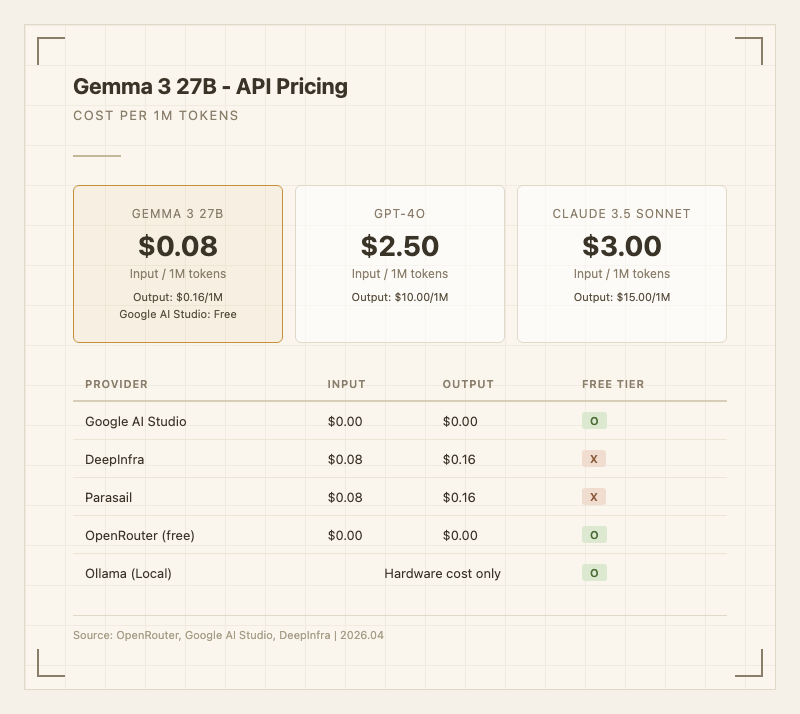
Task: Select the Claude 3.5 Sonnet pricing card
Action: (x=622, y=264)
